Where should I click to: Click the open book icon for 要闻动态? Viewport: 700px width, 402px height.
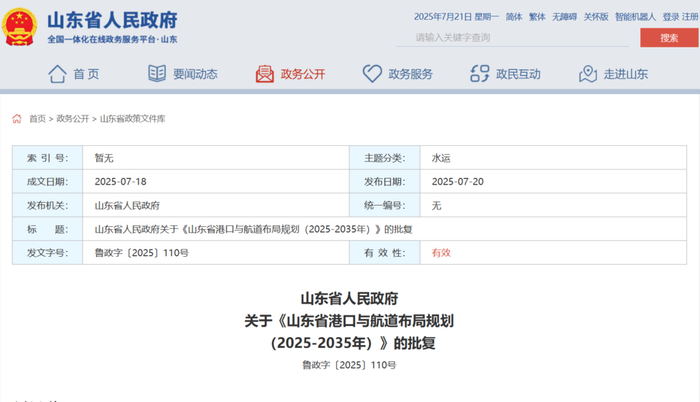157,73
